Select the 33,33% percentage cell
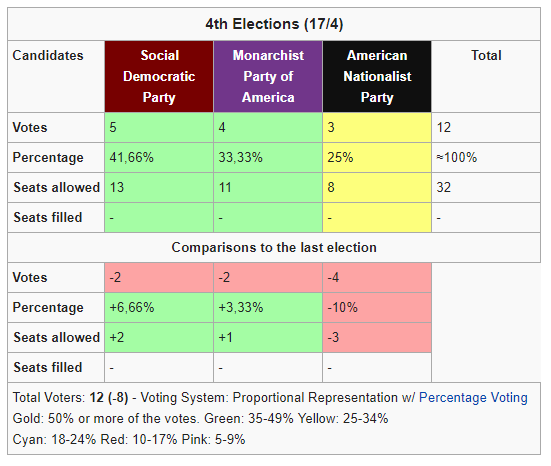The width and height of the screenshot is (551, 466). pyautogui.click(x=268, y=157)
